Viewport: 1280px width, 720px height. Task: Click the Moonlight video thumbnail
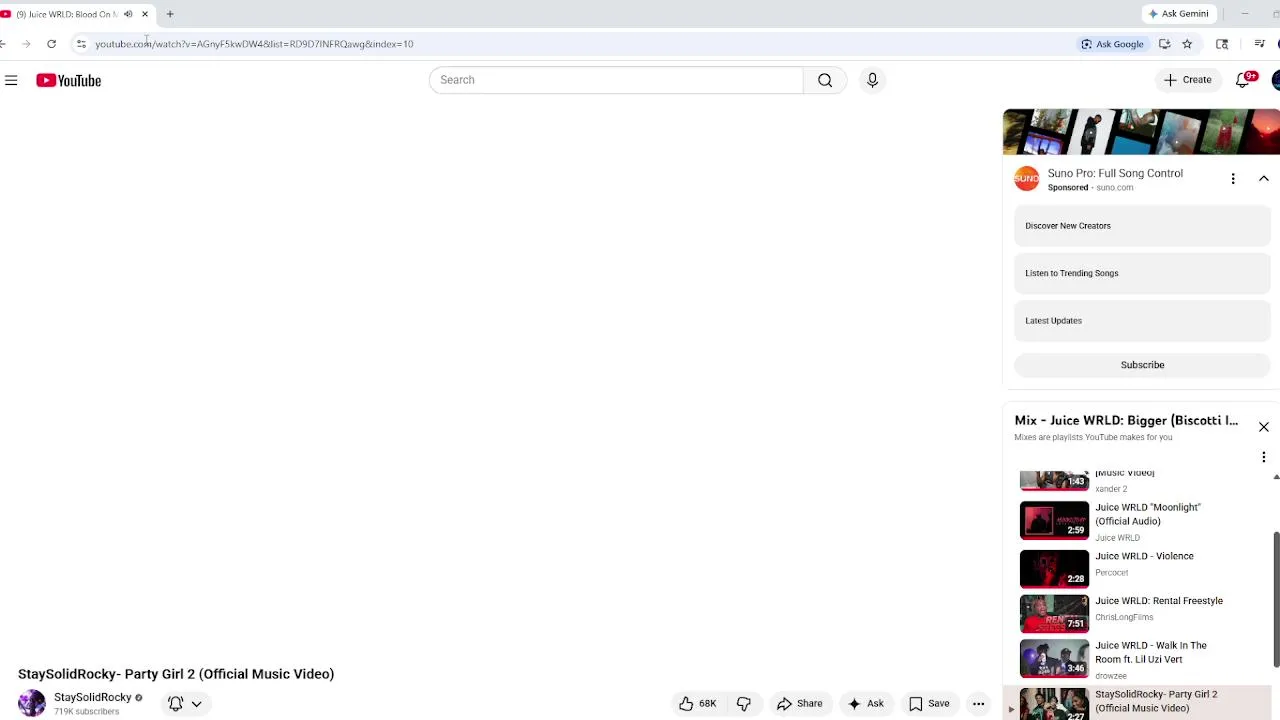(x=1054, y=521)
